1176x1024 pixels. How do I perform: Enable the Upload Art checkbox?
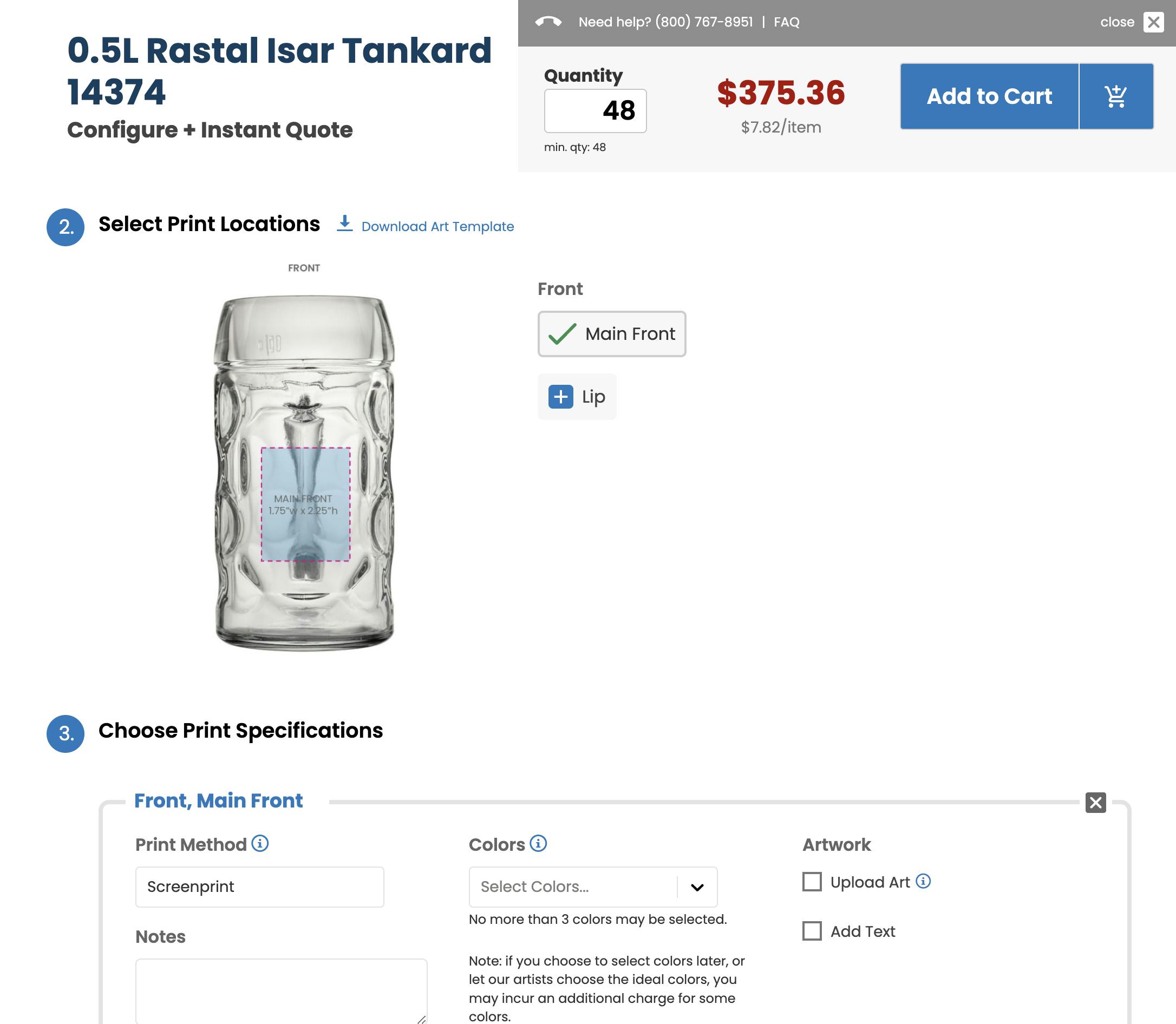coord(811,882)
